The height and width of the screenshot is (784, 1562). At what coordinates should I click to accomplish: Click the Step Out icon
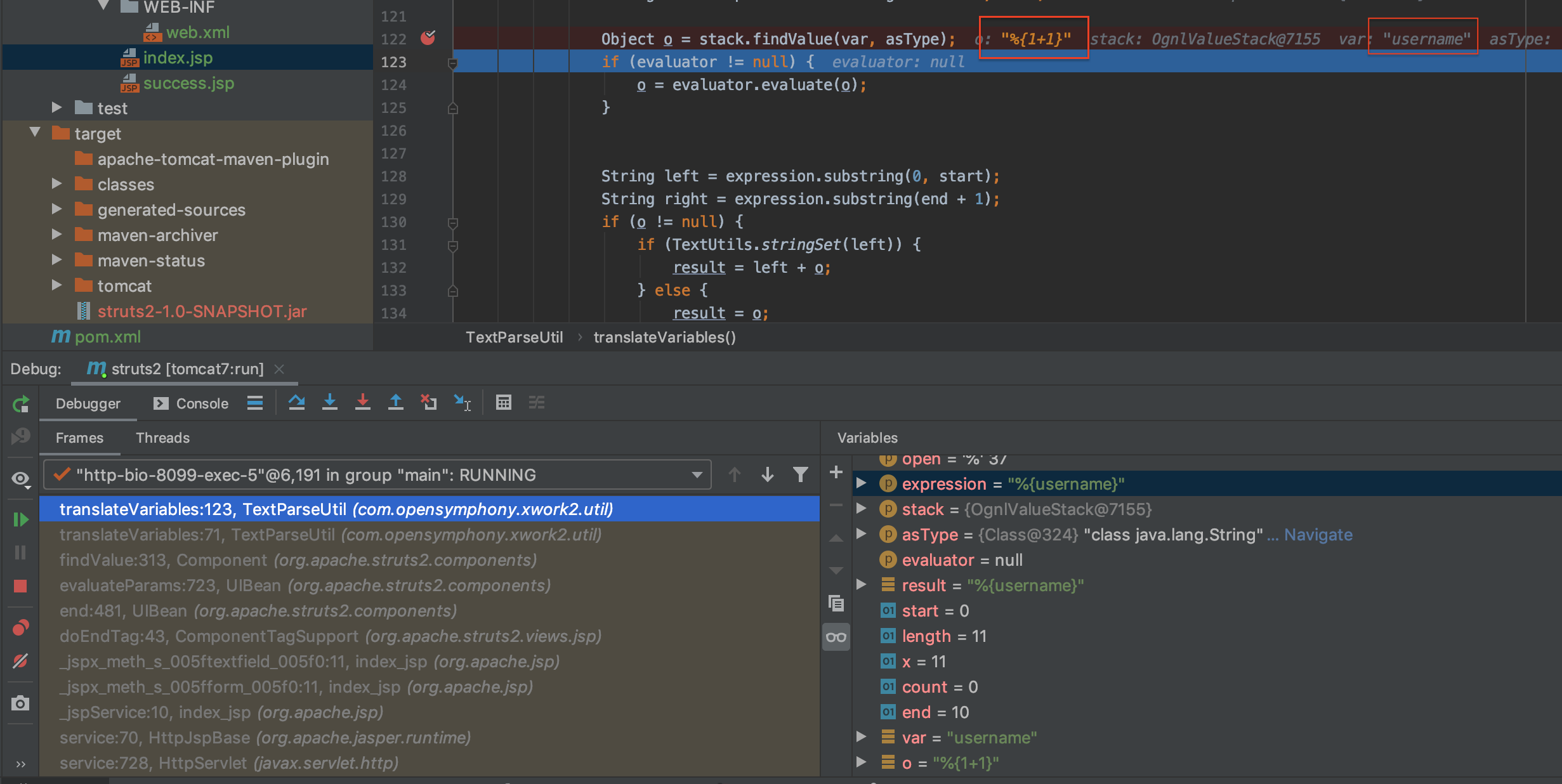pyautogui.click(x=396, y=402)
